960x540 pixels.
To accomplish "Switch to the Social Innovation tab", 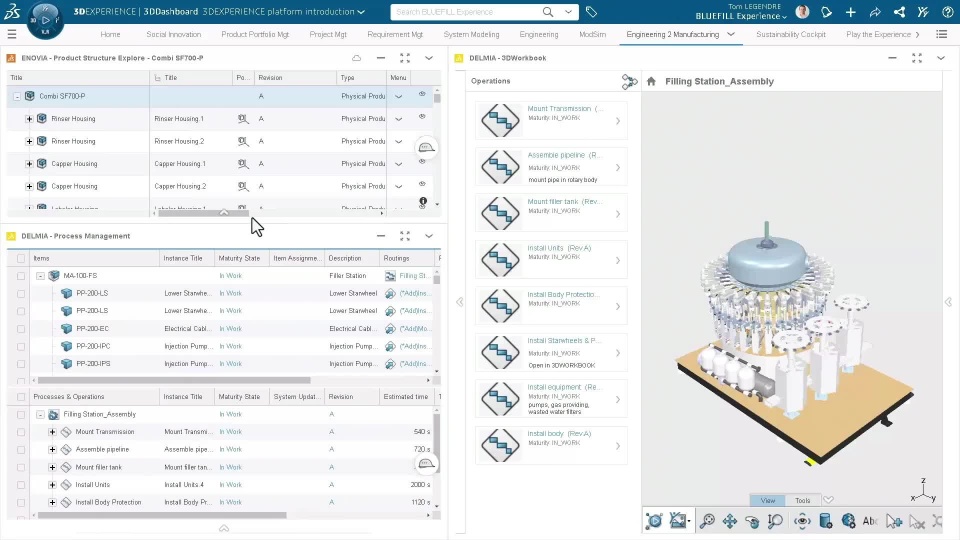I will pyautogui.click(x=173, y=34).
